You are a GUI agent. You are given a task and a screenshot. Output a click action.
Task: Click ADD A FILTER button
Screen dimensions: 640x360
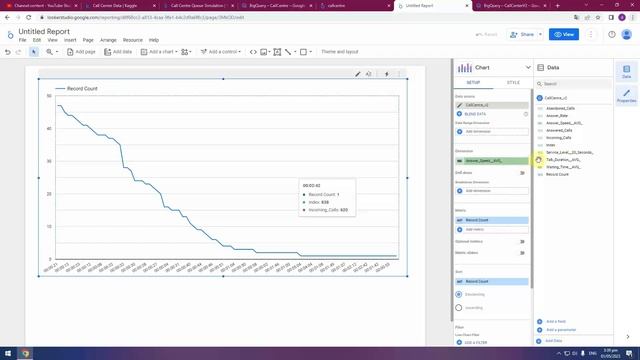(471, 342)
